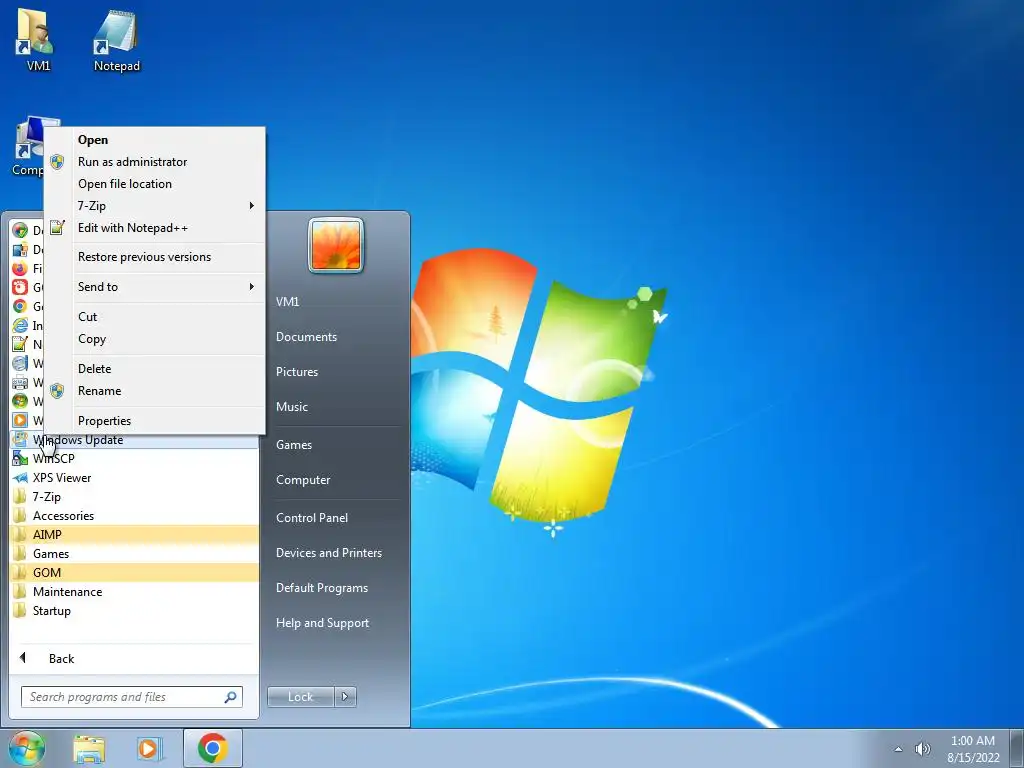This screenshot has height=768, width=1024.
Task: Open Devices and Printers
Action: 328,553
